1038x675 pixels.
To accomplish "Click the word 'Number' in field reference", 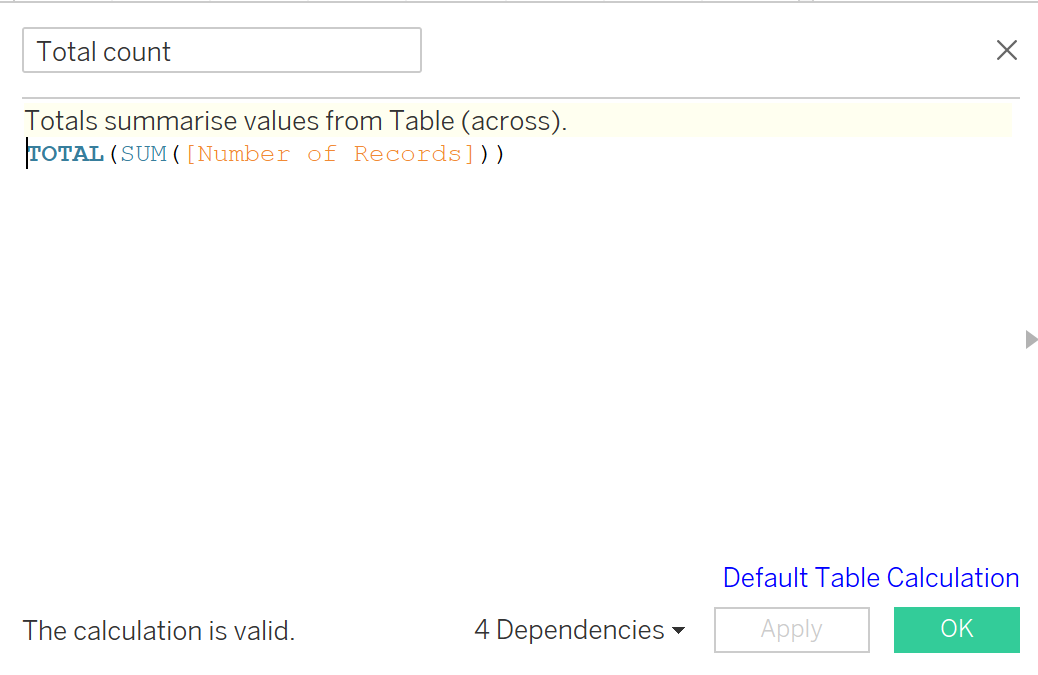I will click(x=244, y=154).
